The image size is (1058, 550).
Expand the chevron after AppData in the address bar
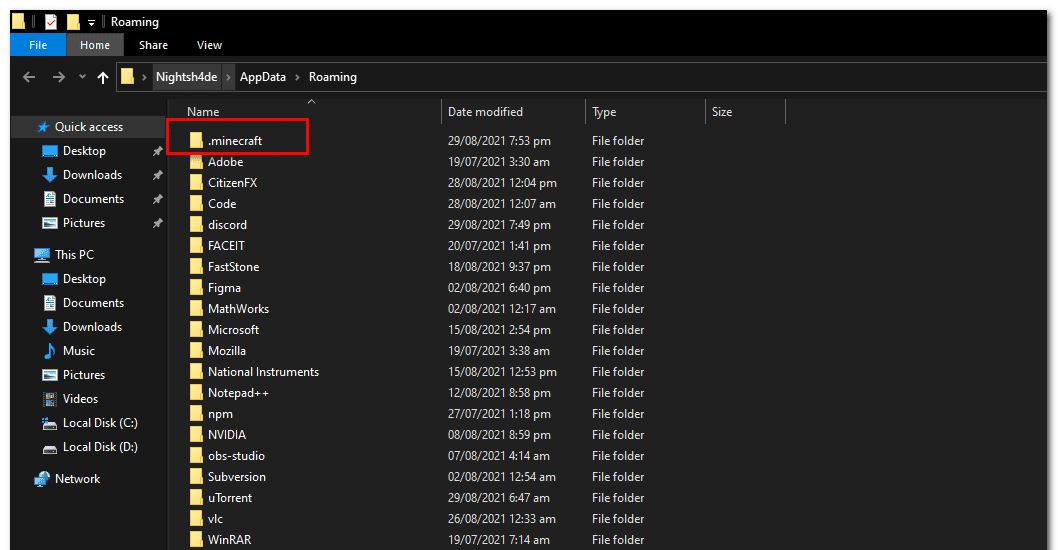coord(298,78)
